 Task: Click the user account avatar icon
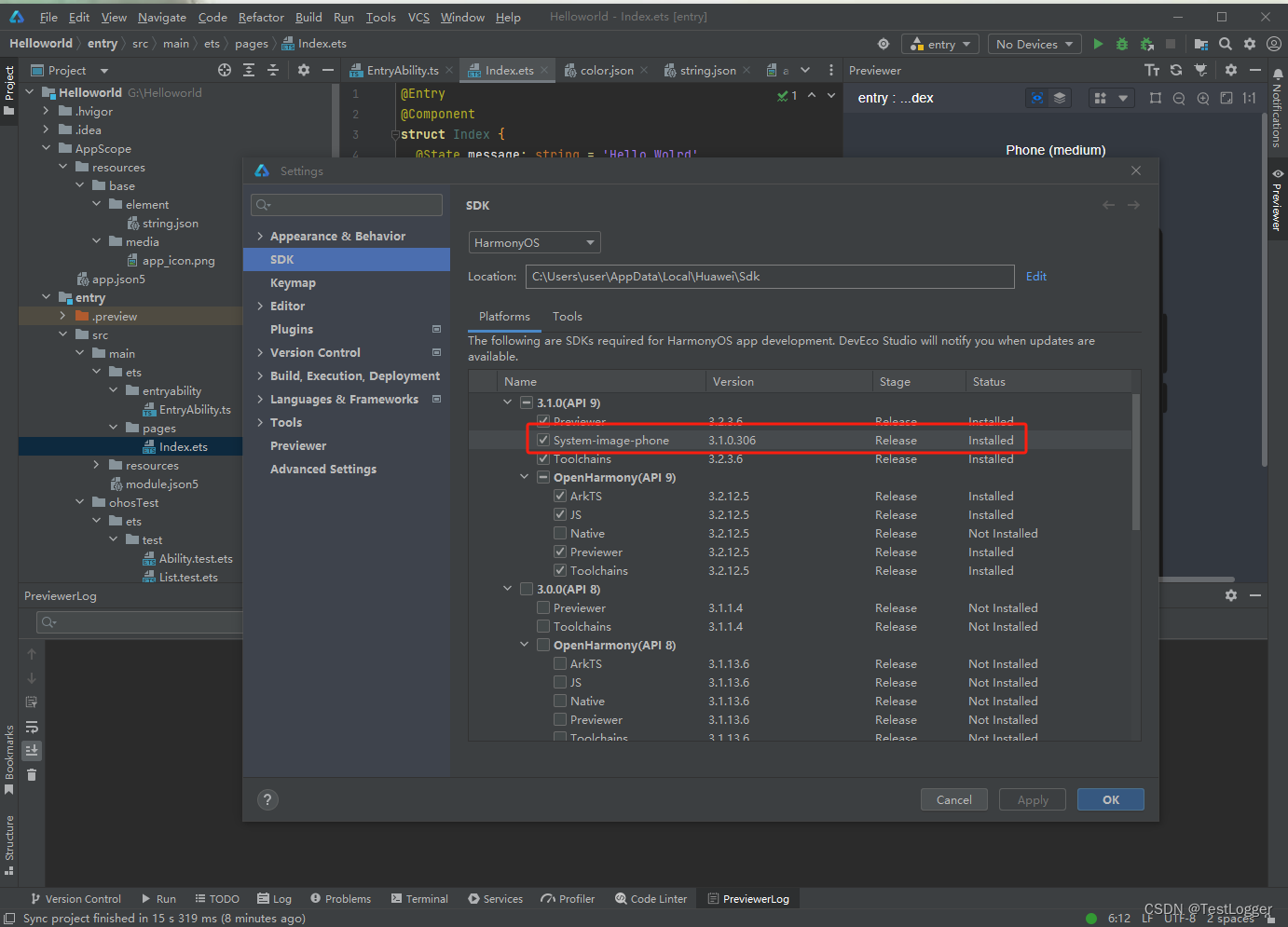click(1273, 44)
